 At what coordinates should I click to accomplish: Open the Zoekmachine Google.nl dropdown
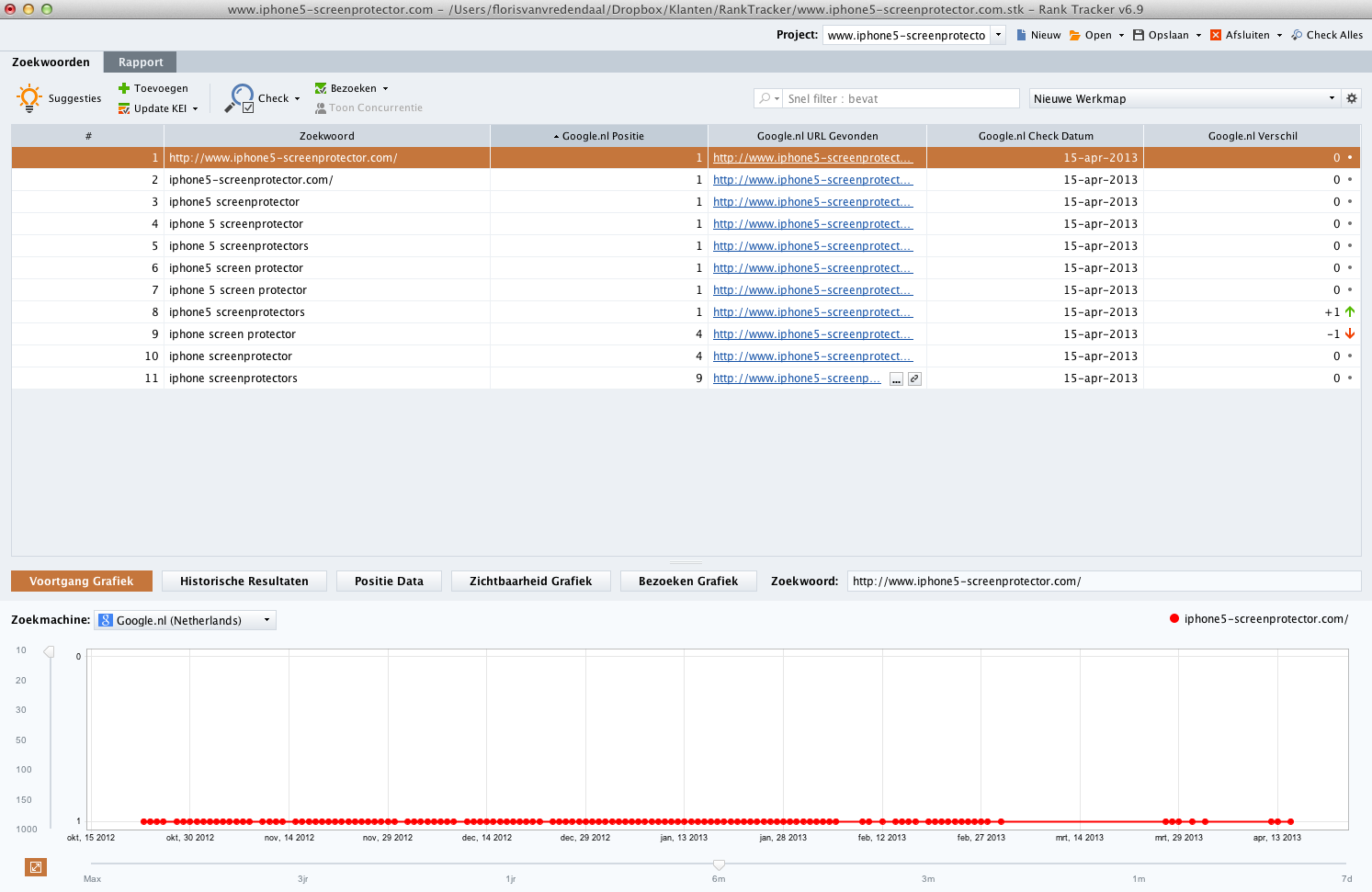coord(267,620)
